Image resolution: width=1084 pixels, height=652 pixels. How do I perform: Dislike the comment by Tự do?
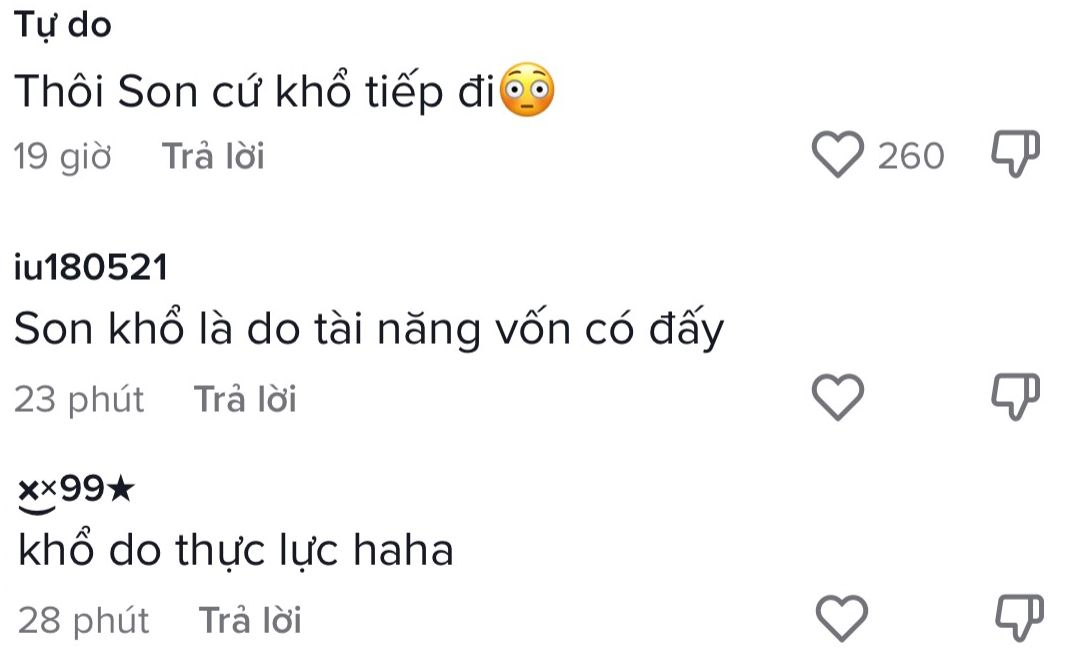tap(1015, 154)
